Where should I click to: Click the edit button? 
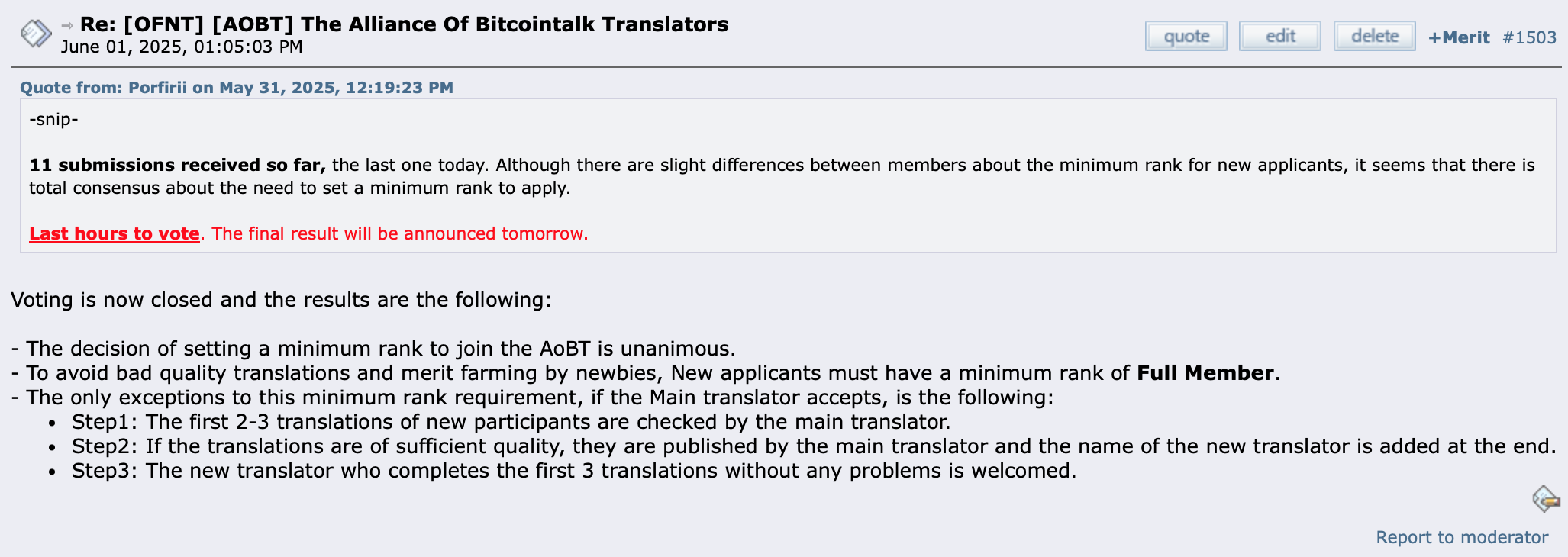1280,36
